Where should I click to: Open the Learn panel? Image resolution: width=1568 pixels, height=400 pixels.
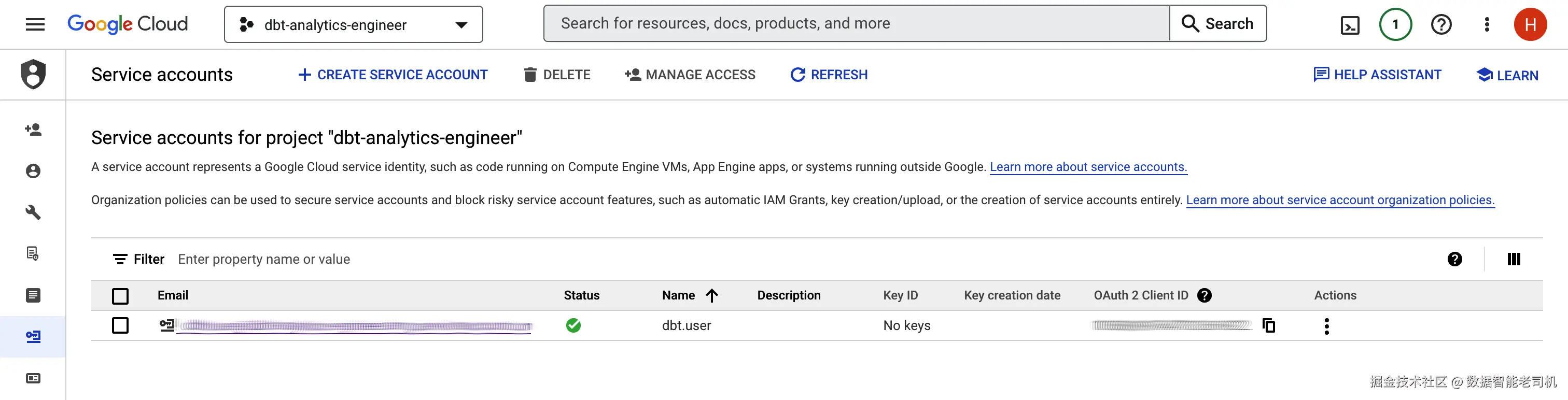click(1507, 75)
